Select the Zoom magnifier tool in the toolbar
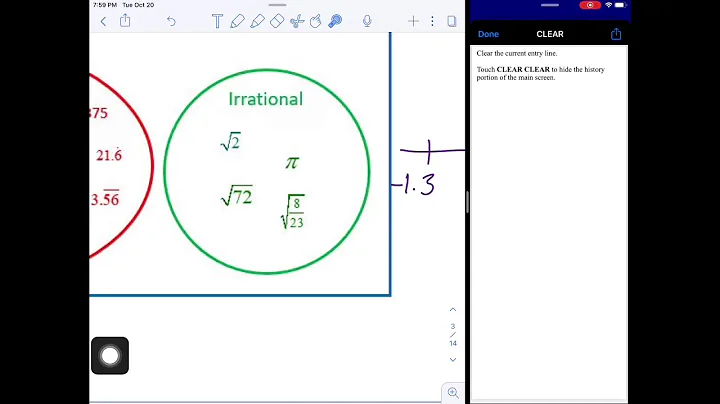 (335, 21)
